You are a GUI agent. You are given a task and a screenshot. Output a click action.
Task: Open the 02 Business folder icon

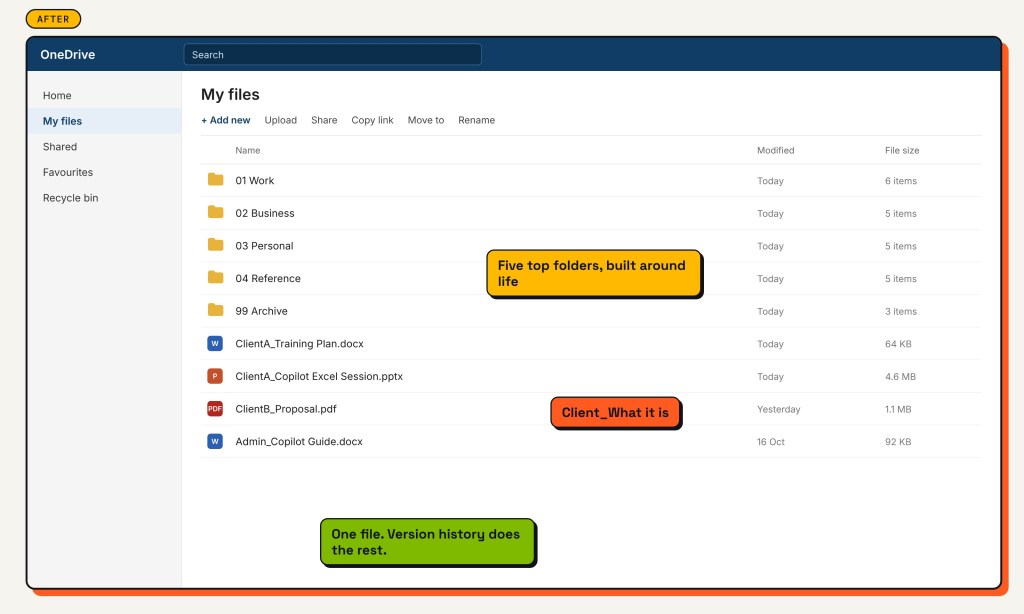216,212
